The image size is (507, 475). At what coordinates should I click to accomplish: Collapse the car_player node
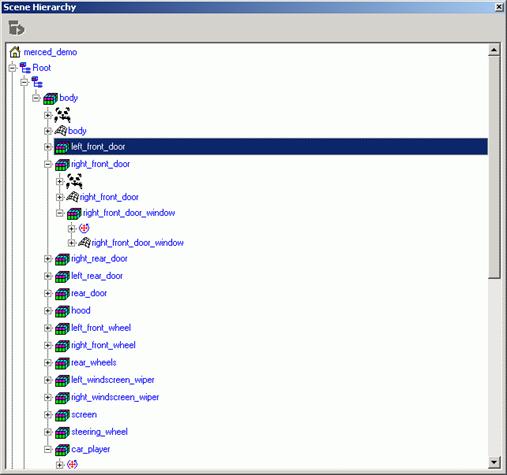pos(48,449)
